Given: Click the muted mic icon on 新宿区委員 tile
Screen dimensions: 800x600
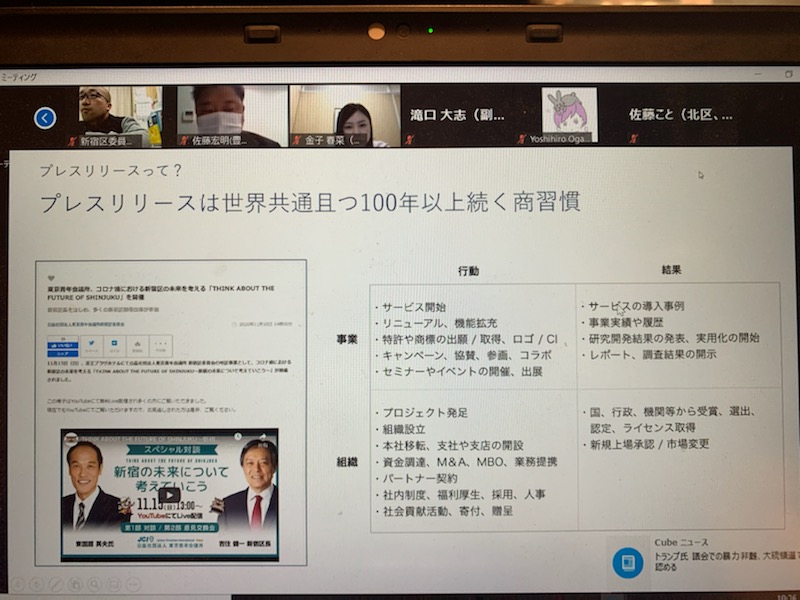Looking at the screenshot, I should click(x=72, y=141).
